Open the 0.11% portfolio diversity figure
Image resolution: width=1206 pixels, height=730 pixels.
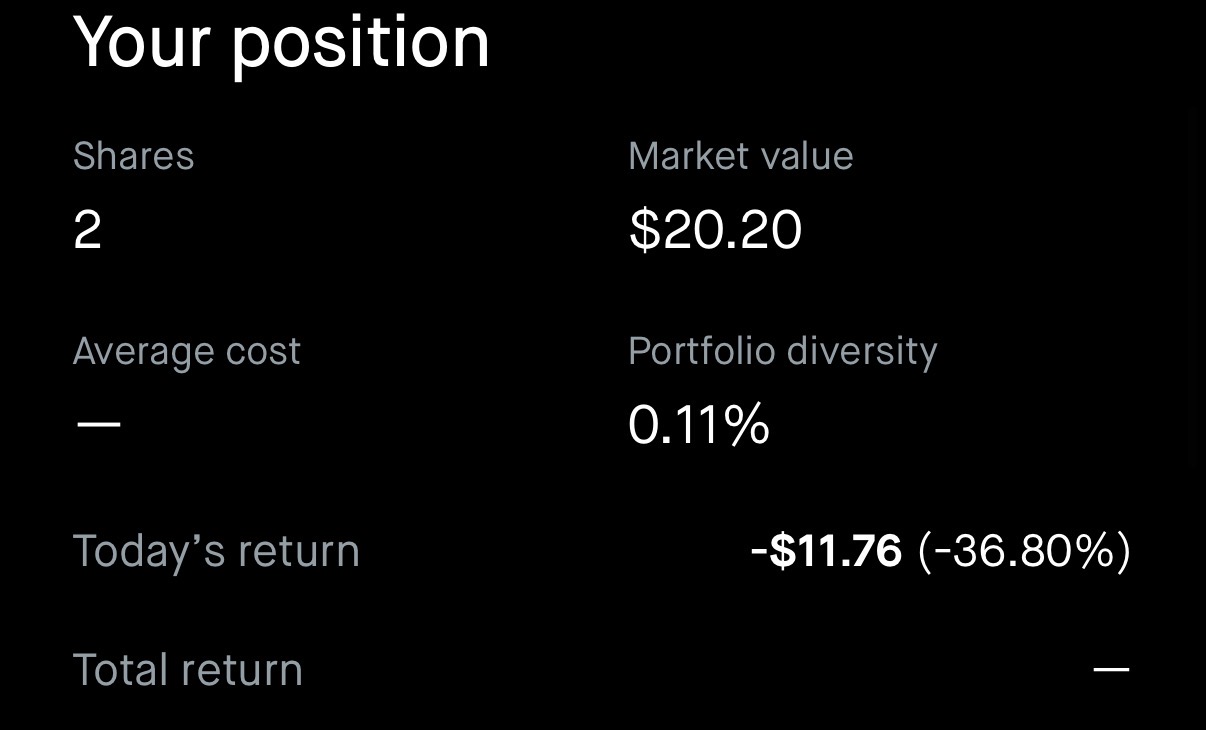point(698,424)
